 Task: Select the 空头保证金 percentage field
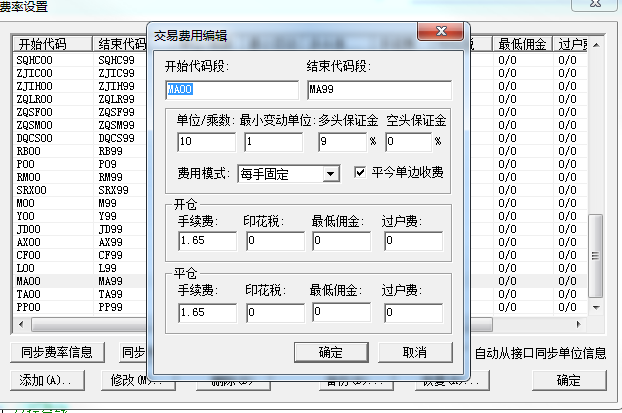406,142
